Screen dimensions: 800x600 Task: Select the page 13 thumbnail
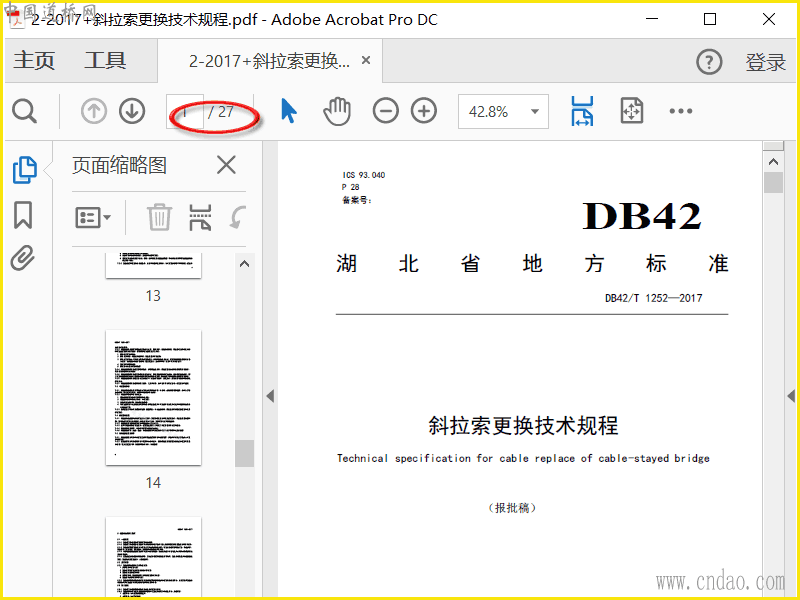pyautogui.click(x=154, y=265)
